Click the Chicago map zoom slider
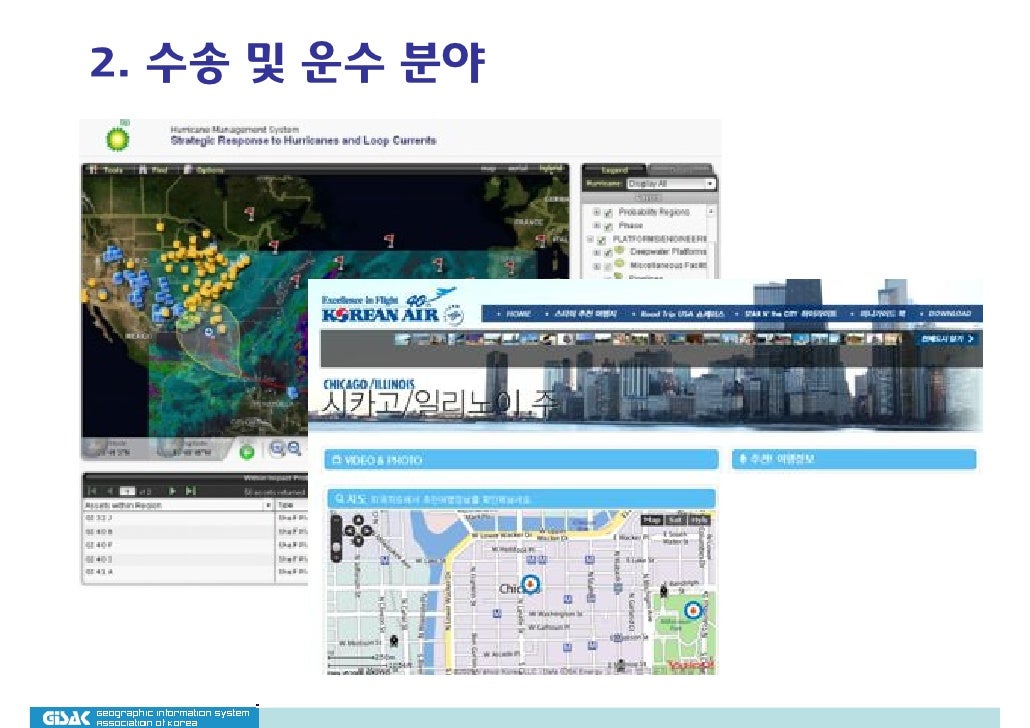Screen dimensions: 1030x728 point(337,538)
